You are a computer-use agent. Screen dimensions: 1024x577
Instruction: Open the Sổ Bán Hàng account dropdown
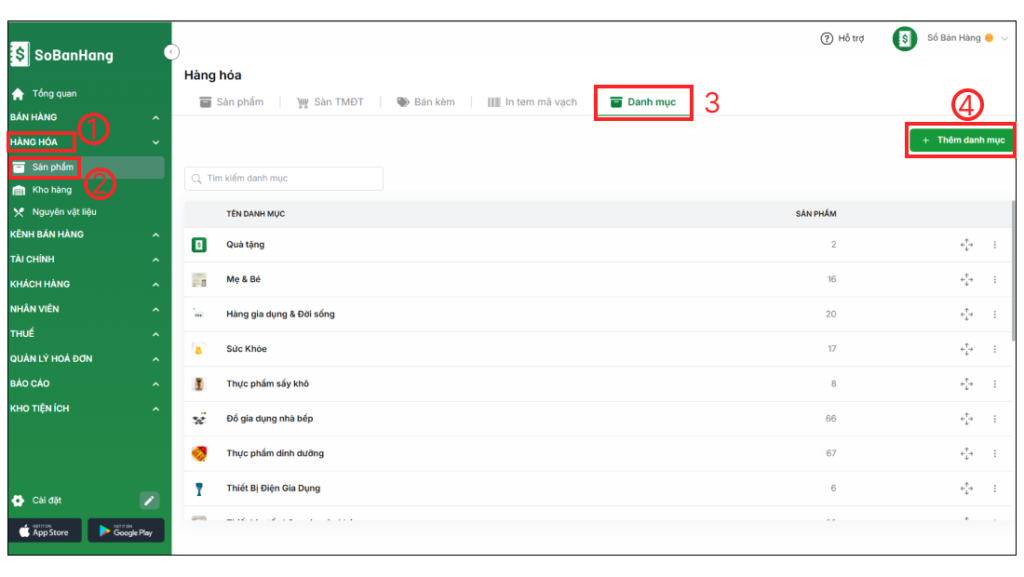coord(1004,39)
